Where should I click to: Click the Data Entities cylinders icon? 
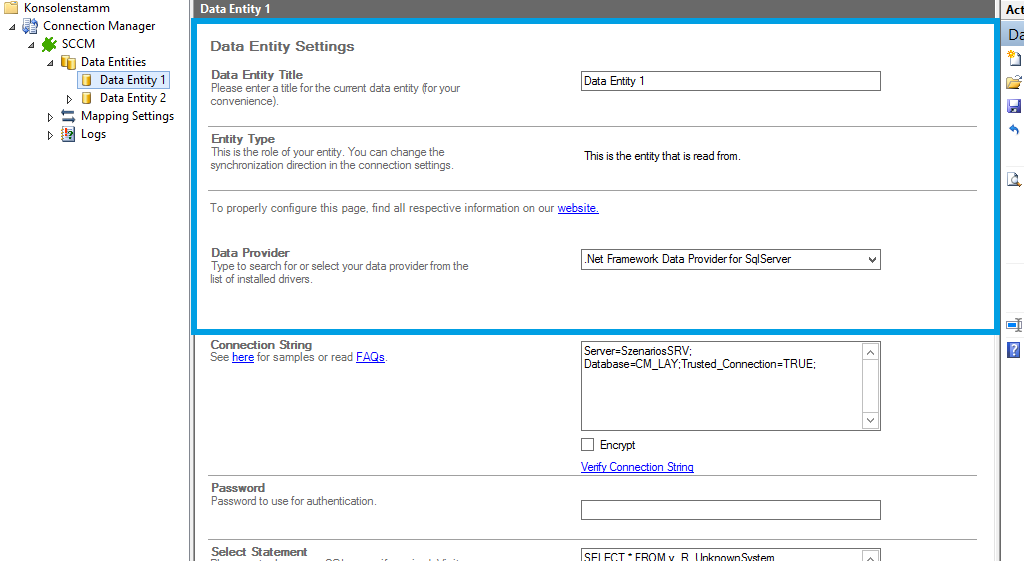tap(68, 62)
